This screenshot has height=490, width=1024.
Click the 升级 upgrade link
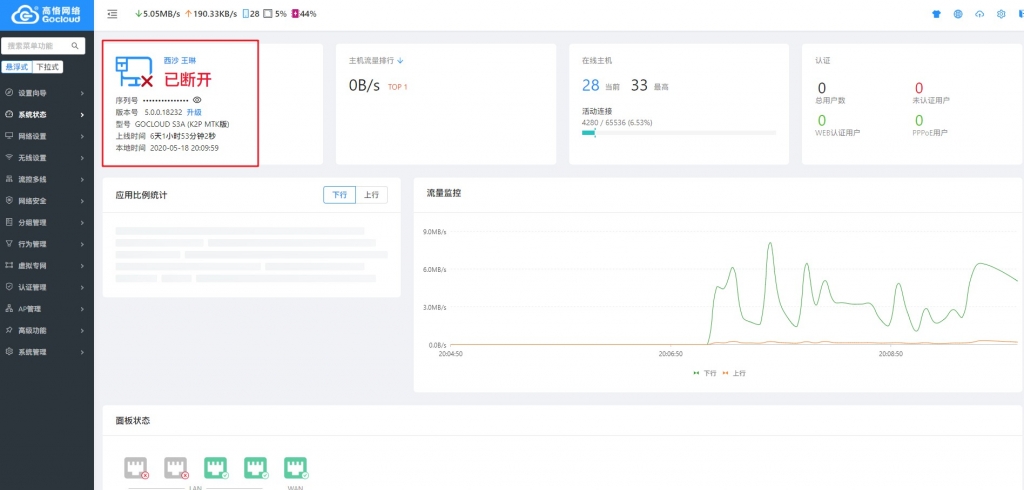pyautogui.click(x=194, y=112)
